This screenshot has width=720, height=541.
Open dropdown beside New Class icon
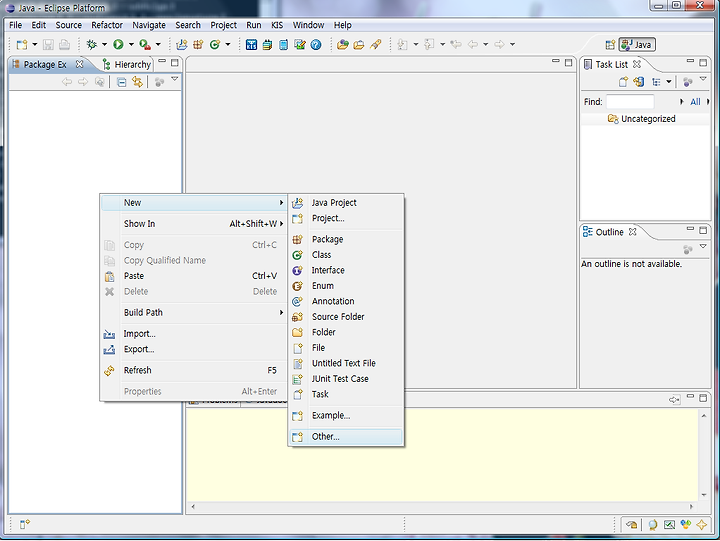pyautogui.click(x=228, y=45)
